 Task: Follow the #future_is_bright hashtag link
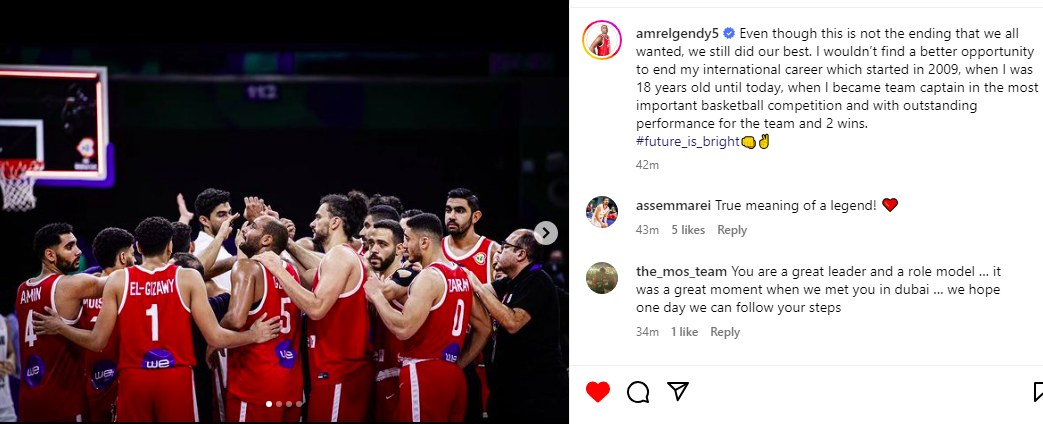pyautogui.click(x=688, y=141)
